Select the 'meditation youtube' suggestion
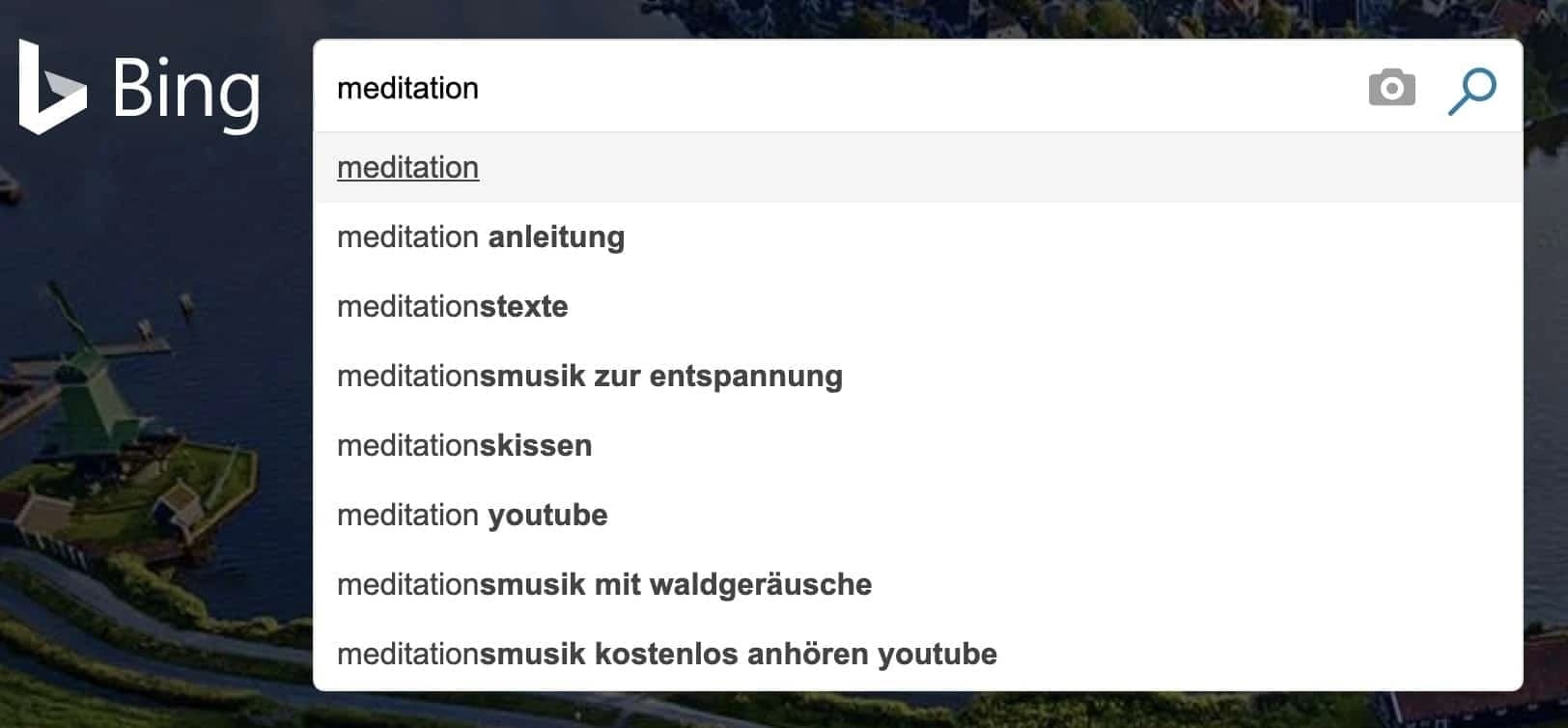Screen dimensions: 1568x728 471,515
